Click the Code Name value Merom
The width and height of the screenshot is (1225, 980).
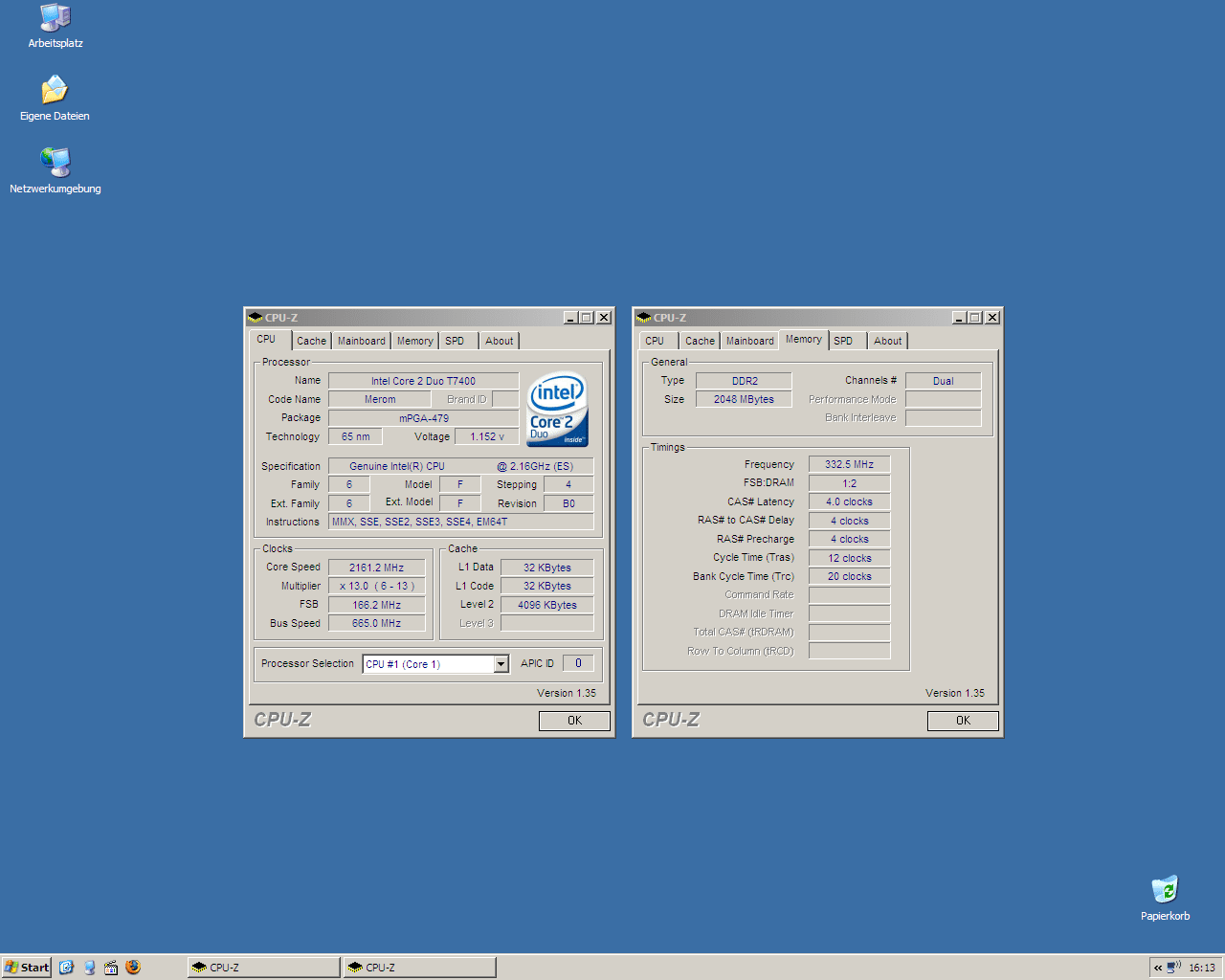[x=380, y=399]
